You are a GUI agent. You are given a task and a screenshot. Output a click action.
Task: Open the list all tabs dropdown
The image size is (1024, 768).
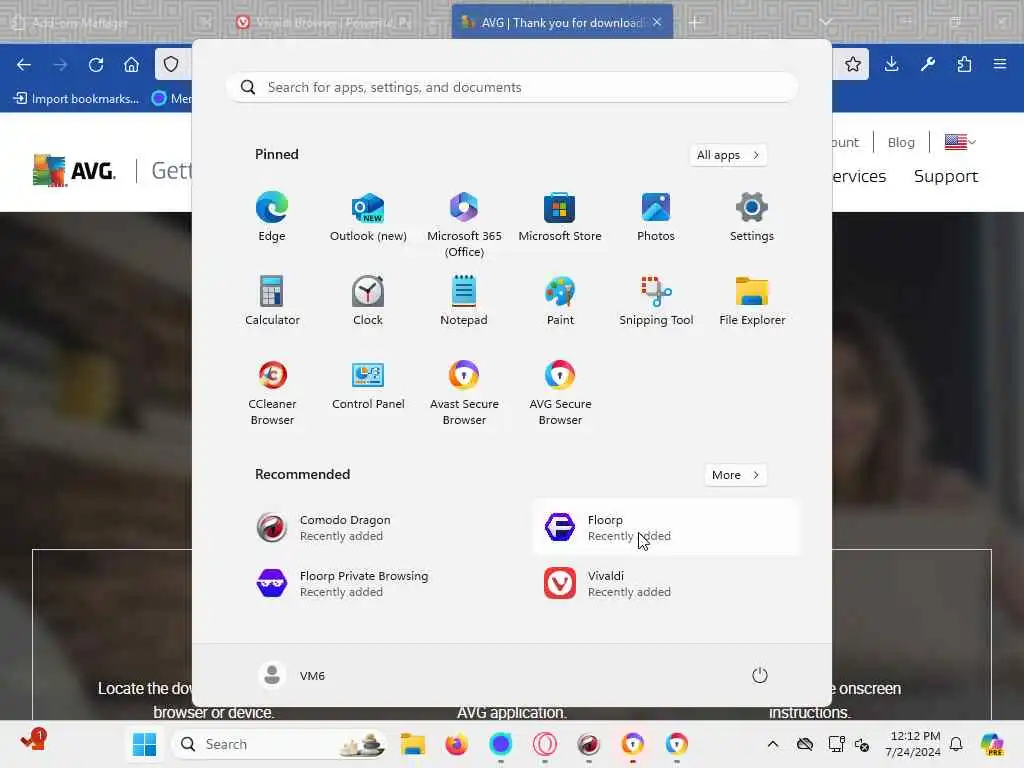(825, 22)
